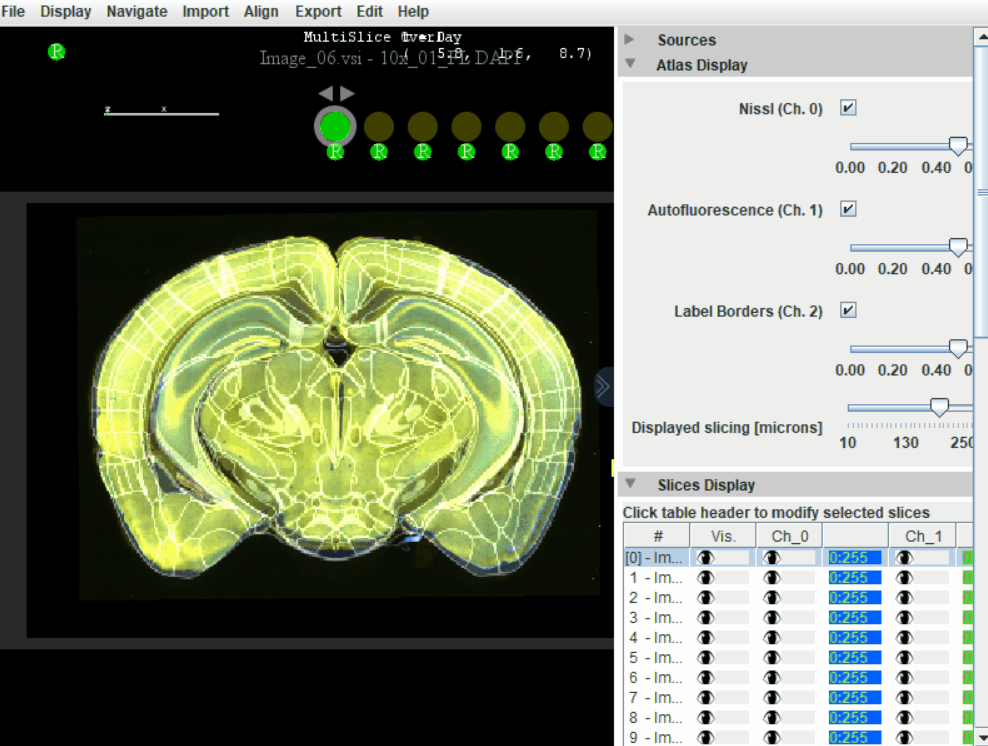Viewport: 988px width, 746px height.
Task: Click the Vis. table column header
Action: [x=723, y=536]
